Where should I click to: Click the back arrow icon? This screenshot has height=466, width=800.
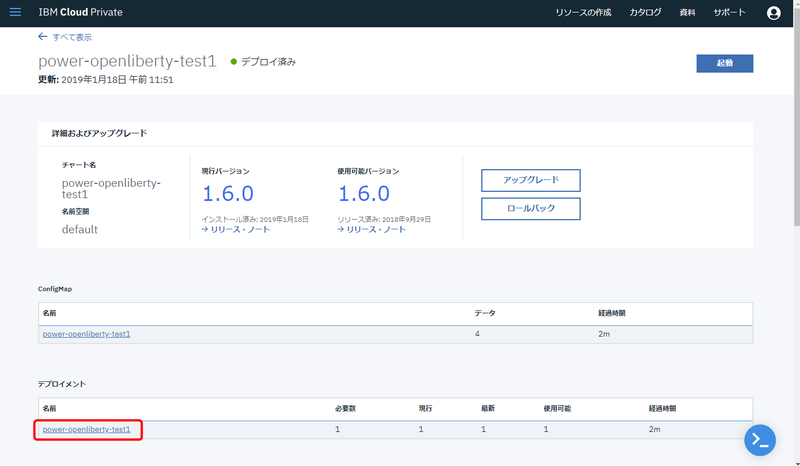[x=42, y=37]
